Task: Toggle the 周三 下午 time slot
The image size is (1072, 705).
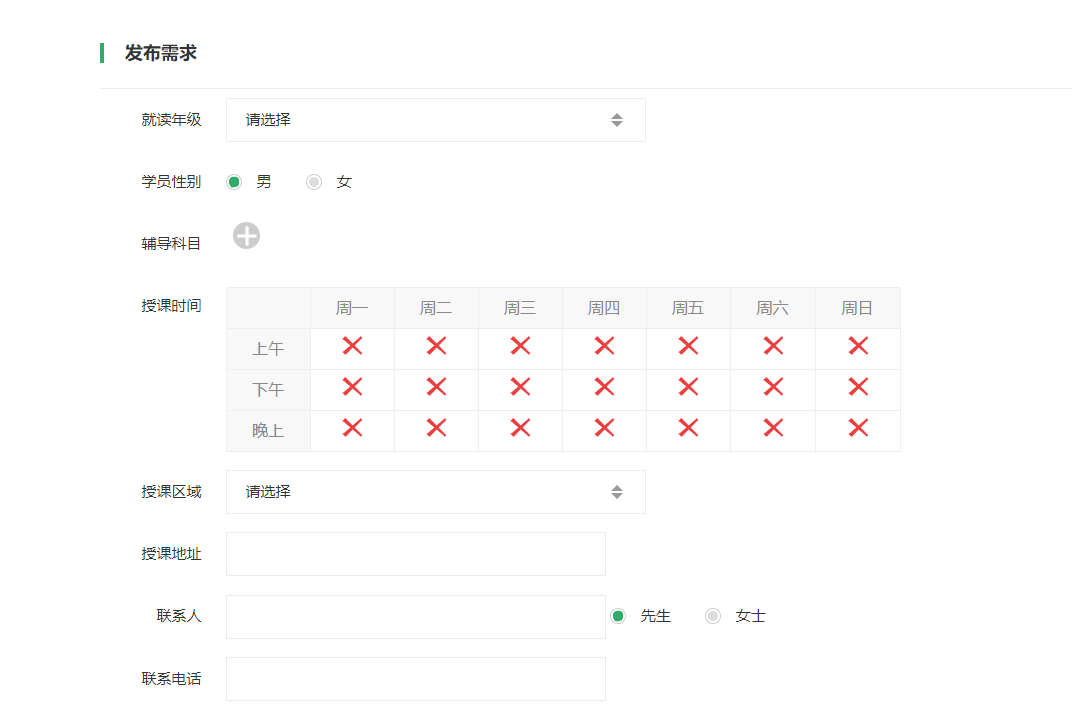Action: pyautogui.click(x=520, y=387)
